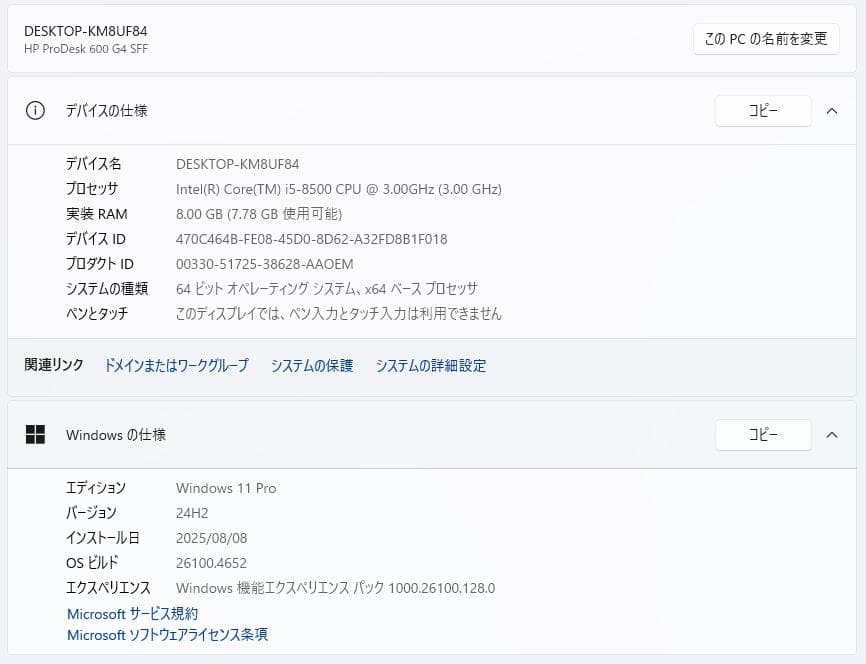Click the Windows logo icon beside Windows の仕様

(36, 435)
